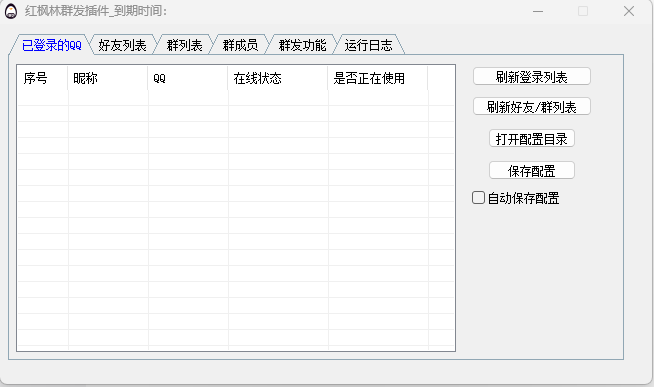Close the 红枫林群发插件 window
Viewport: 654px width, 387px height.
pos(629,11)
